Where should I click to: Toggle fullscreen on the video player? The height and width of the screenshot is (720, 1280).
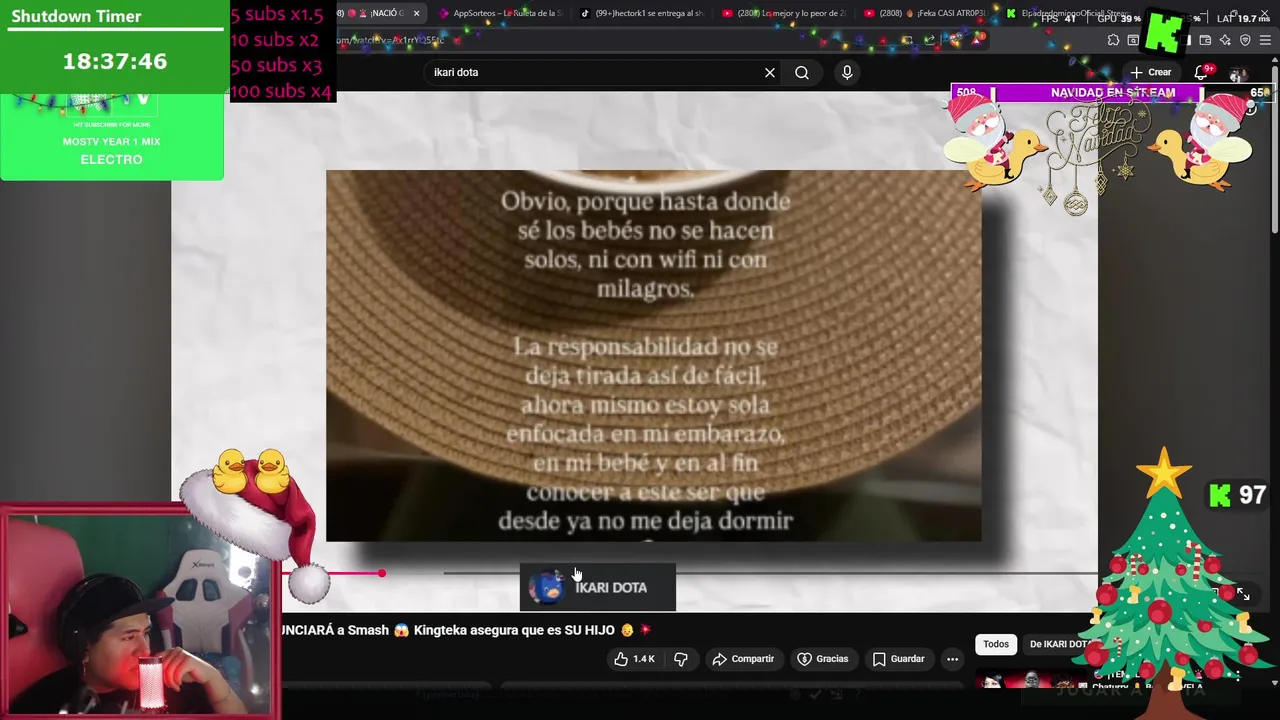click(x=1243, y=594)
